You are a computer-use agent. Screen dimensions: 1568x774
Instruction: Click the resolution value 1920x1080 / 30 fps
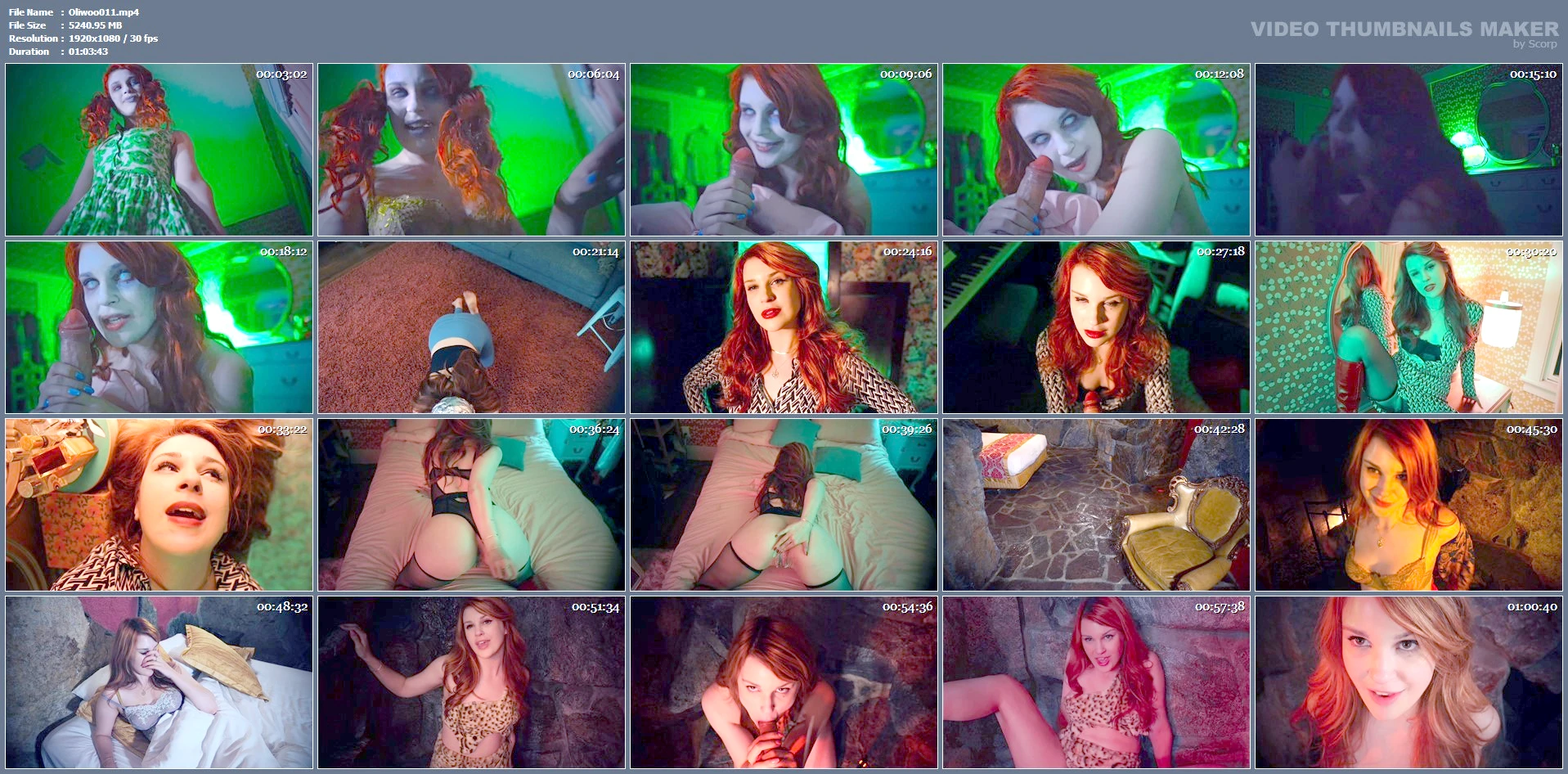[x=113, y=38]
